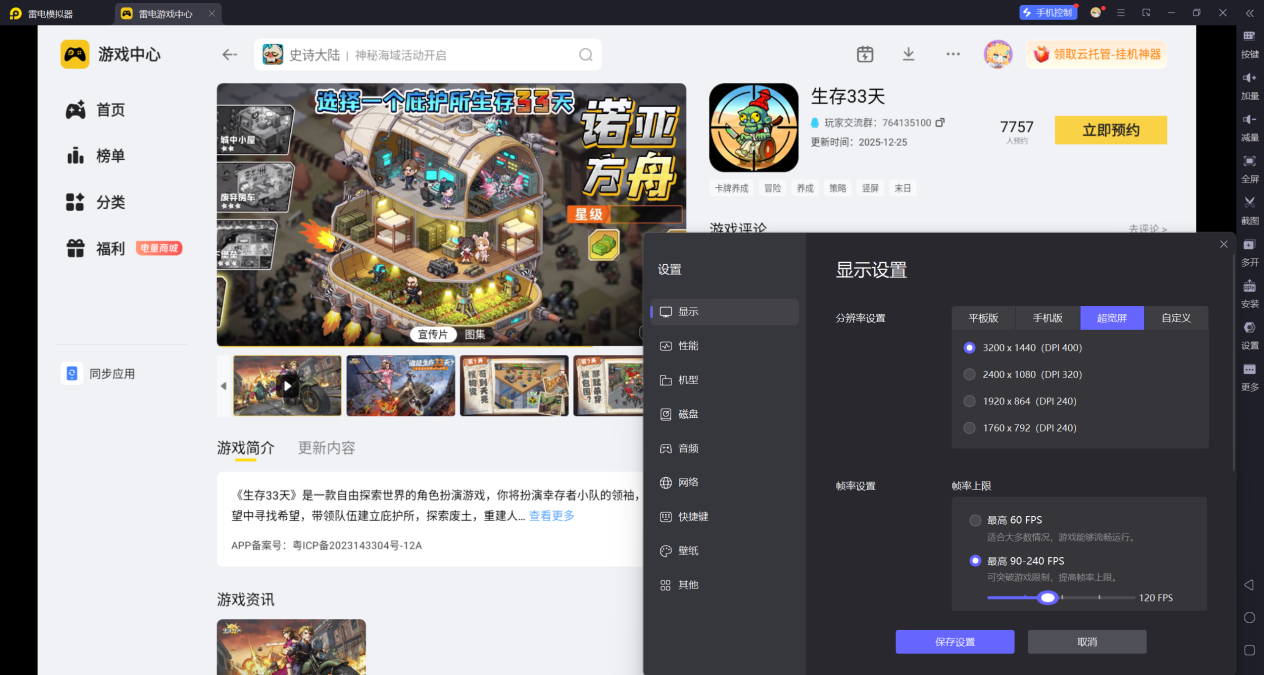The image size is (1264, 675).
Task: Open the three-dot more menu in game center
Action: (x=953, y=54)
